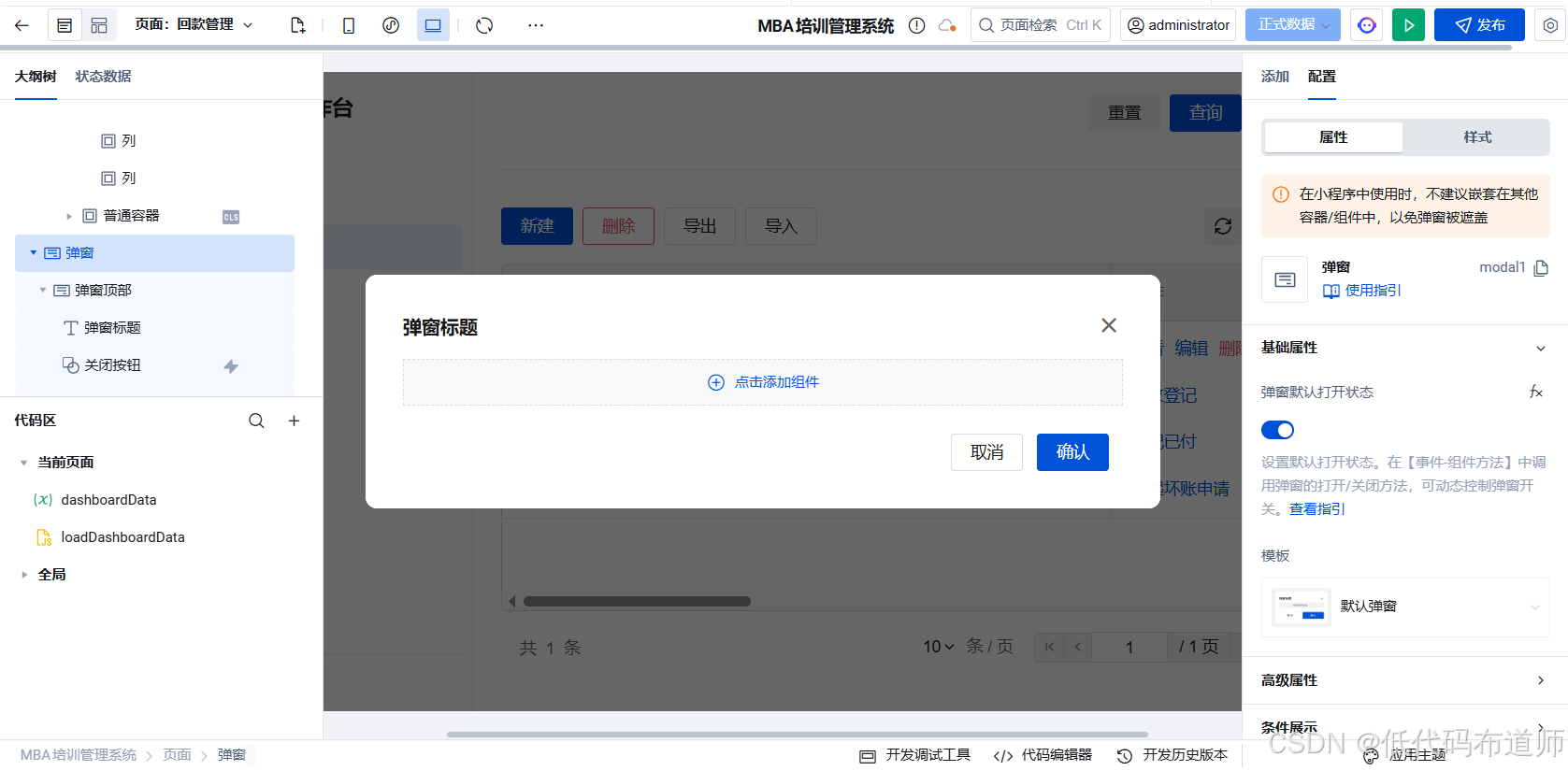Expand the 全局 code section
Image resolution: width=1568 pixels, height=771 pixels.
(x=24, y=575)
